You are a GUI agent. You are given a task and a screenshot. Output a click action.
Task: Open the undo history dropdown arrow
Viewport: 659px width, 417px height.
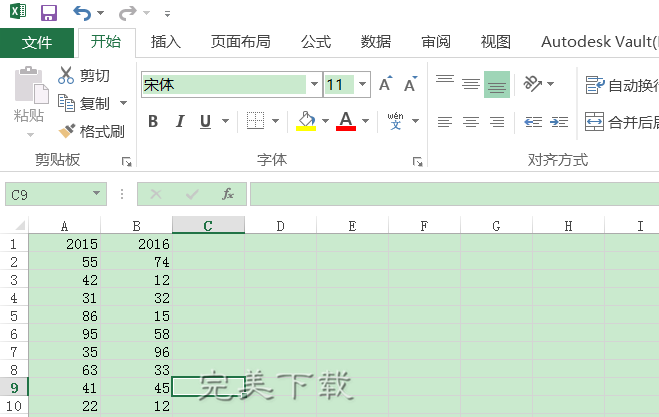(100, 13)
